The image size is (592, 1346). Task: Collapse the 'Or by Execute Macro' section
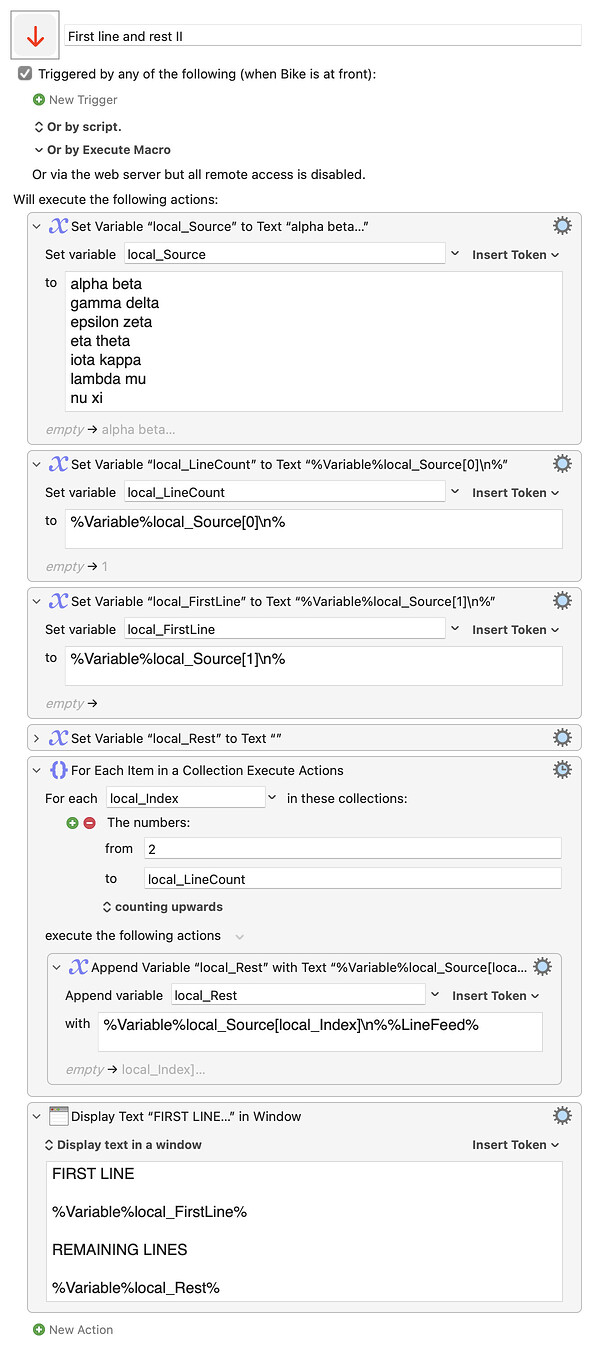39,150
